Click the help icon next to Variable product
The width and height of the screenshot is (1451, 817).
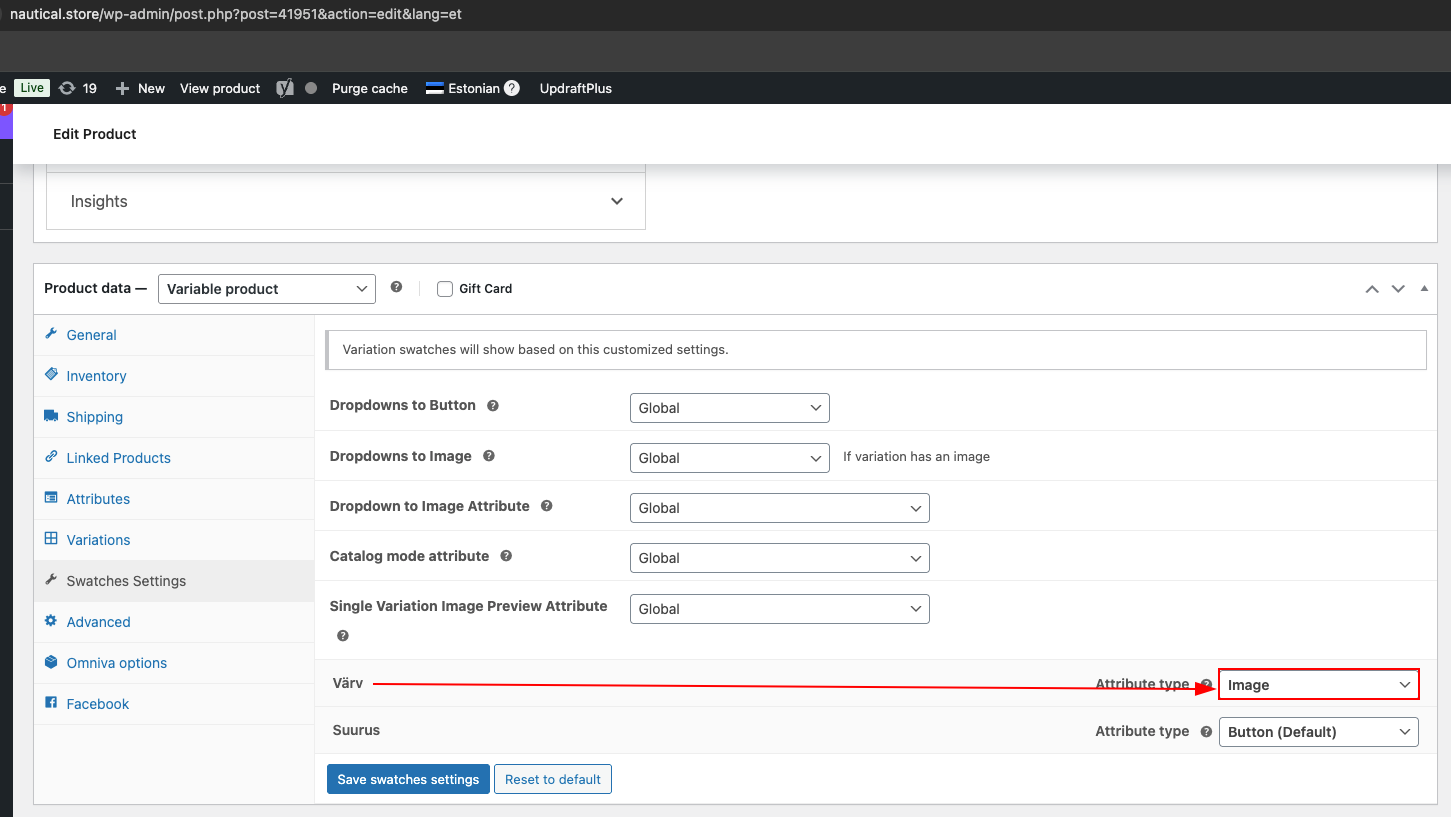tap(396, 287)
